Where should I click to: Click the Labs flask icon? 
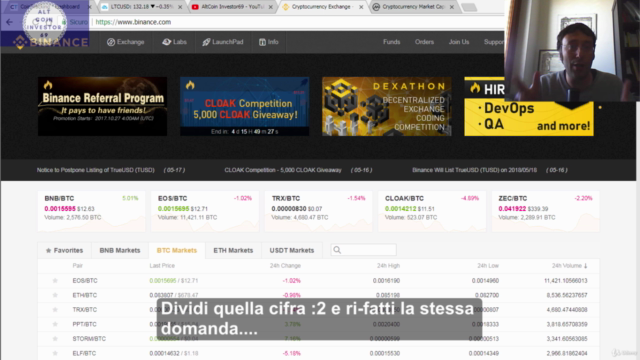(166, 42)
